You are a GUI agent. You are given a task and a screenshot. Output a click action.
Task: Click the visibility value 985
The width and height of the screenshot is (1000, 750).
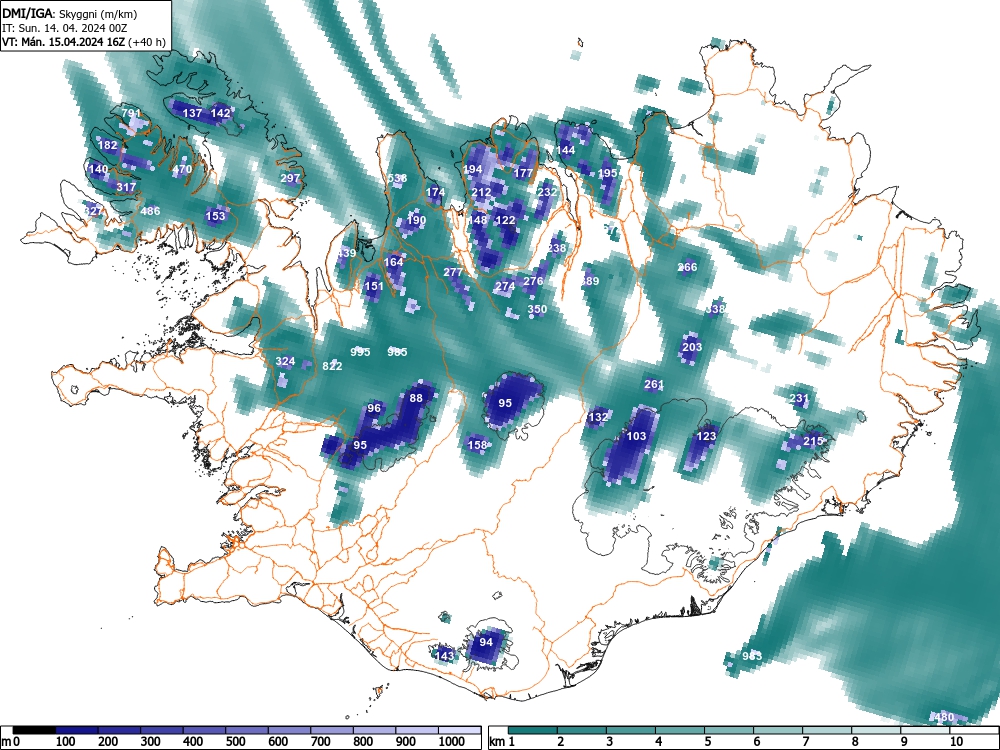click(397, 351)
